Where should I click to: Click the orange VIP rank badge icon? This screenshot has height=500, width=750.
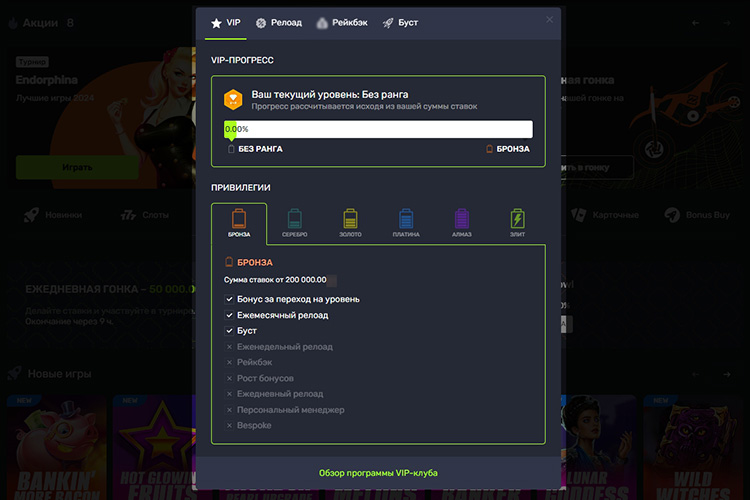tap(233, 98)
